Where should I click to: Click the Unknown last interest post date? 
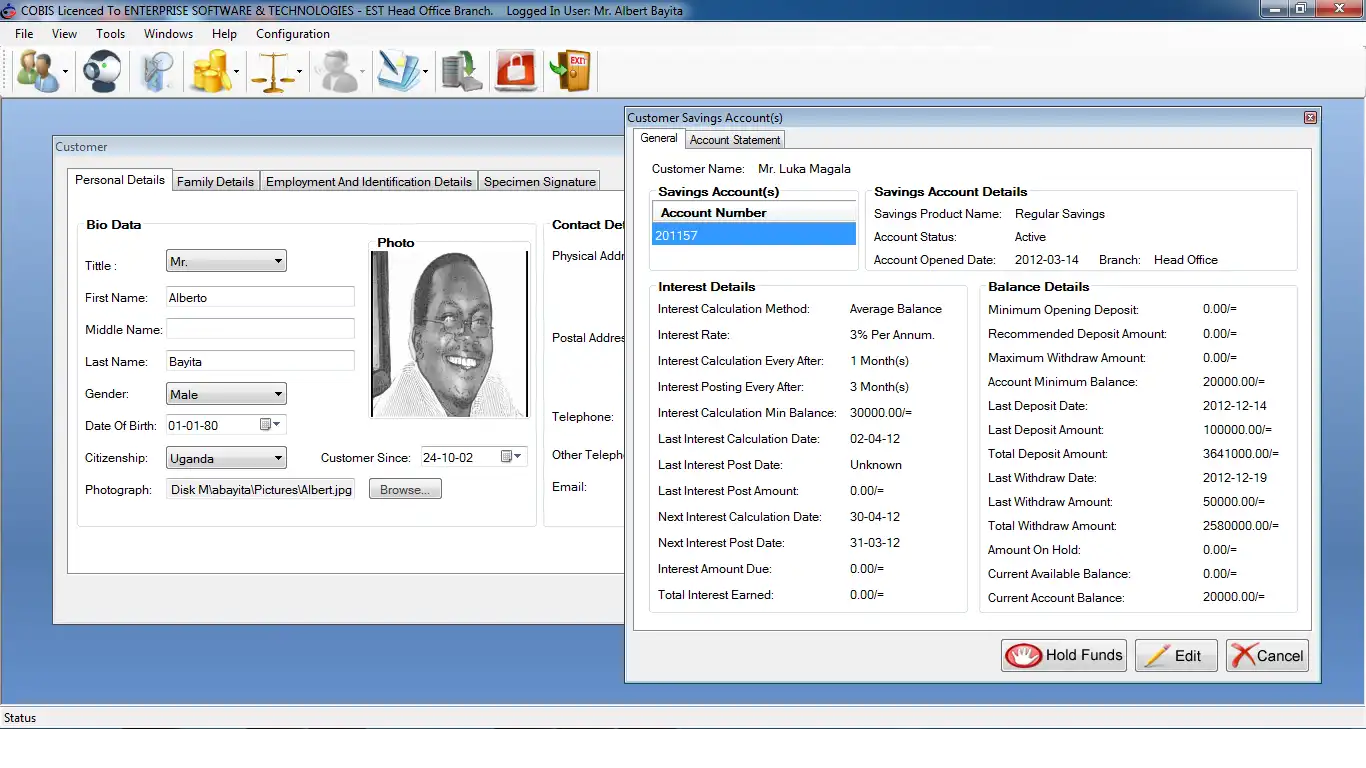[x=876, y=465]
